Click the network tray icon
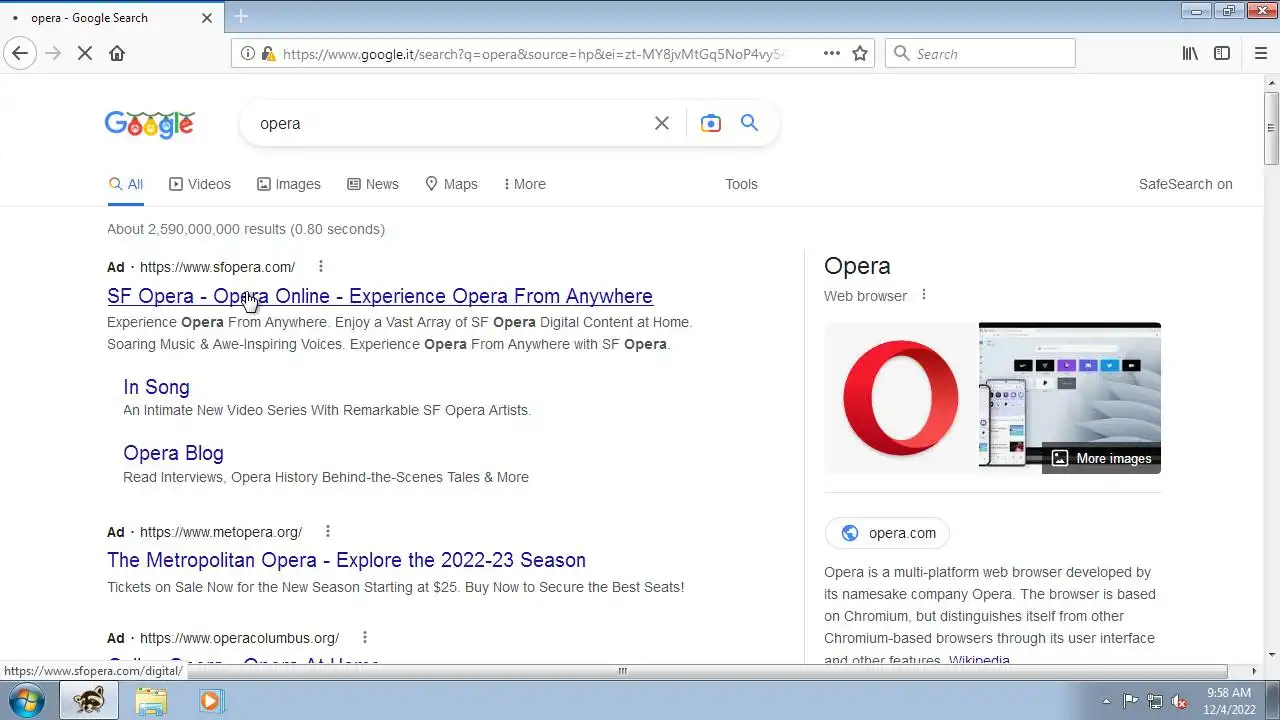Screen dimensions: 1280x720 1155,701
